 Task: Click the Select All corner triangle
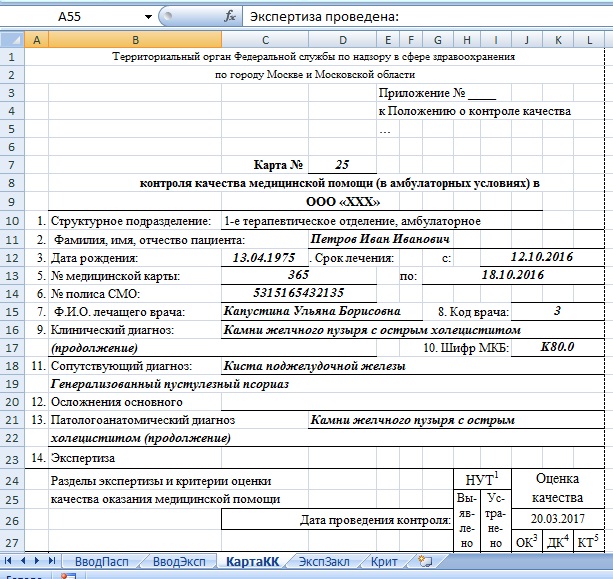[x=12, y=40]
